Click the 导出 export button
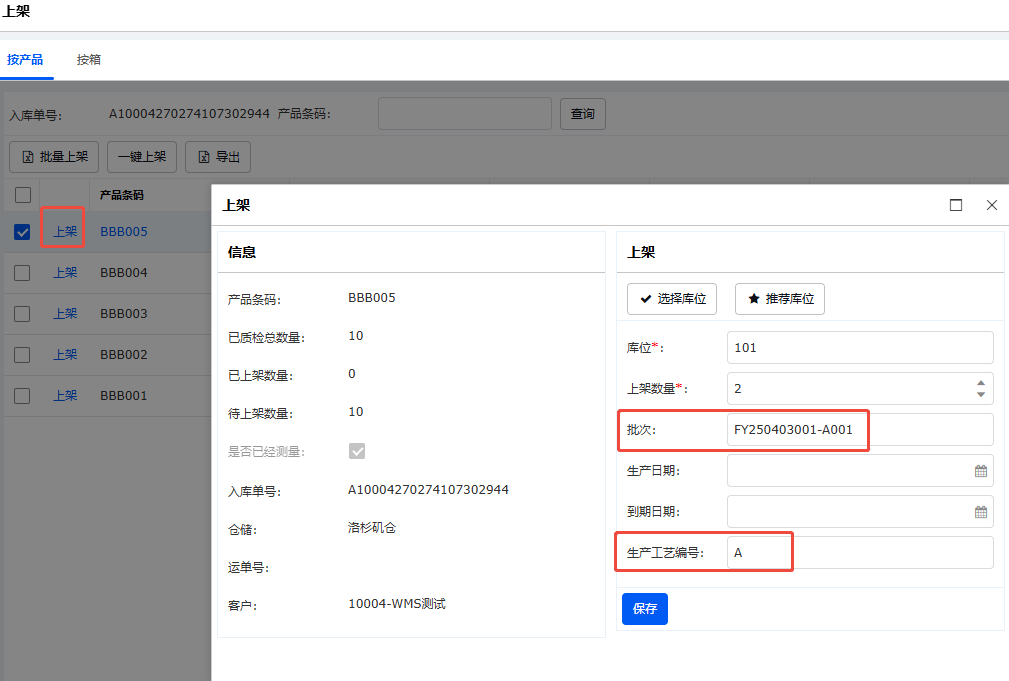Viewport: 1009px width, 681px height. [x=218, y=157]
